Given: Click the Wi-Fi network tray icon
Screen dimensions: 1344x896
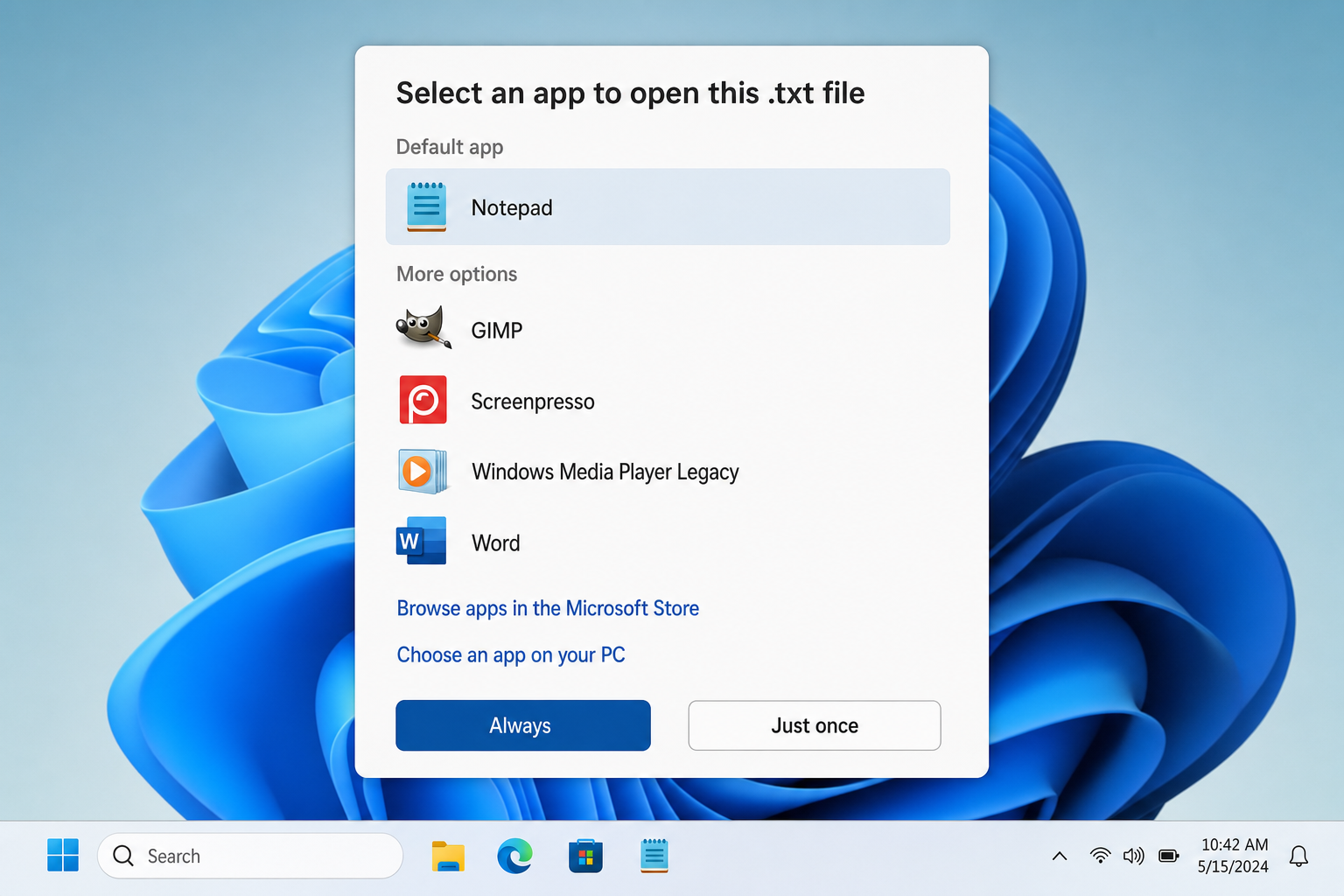Looking at the screenshot, I should click(1101, 856).
